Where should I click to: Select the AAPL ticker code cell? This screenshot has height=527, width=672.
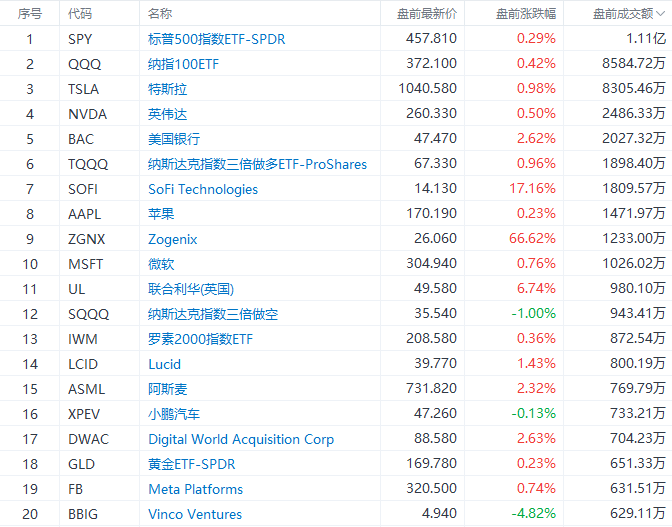point(86,214)
